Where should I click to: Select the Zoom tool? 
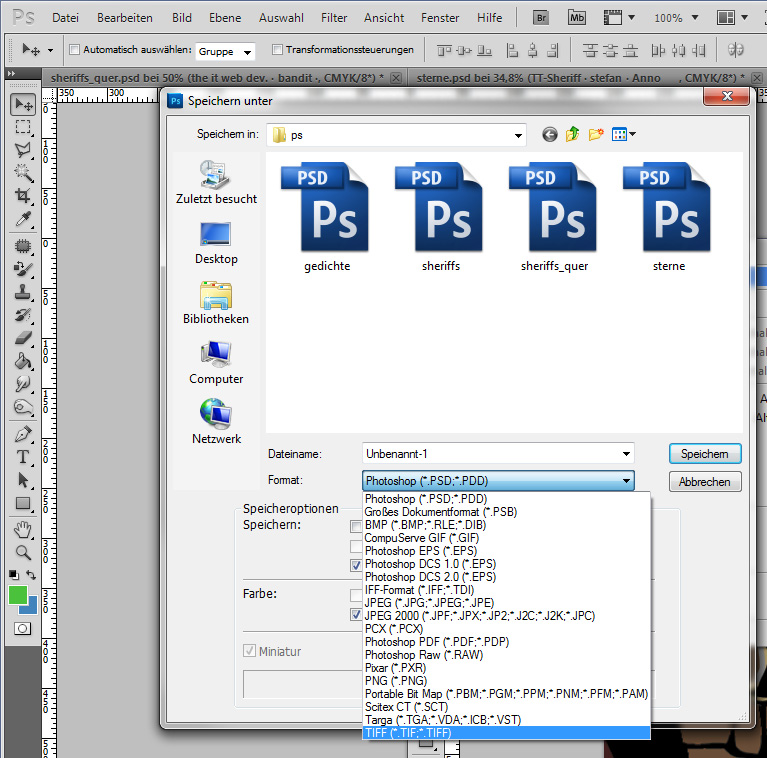pos(23,553)
